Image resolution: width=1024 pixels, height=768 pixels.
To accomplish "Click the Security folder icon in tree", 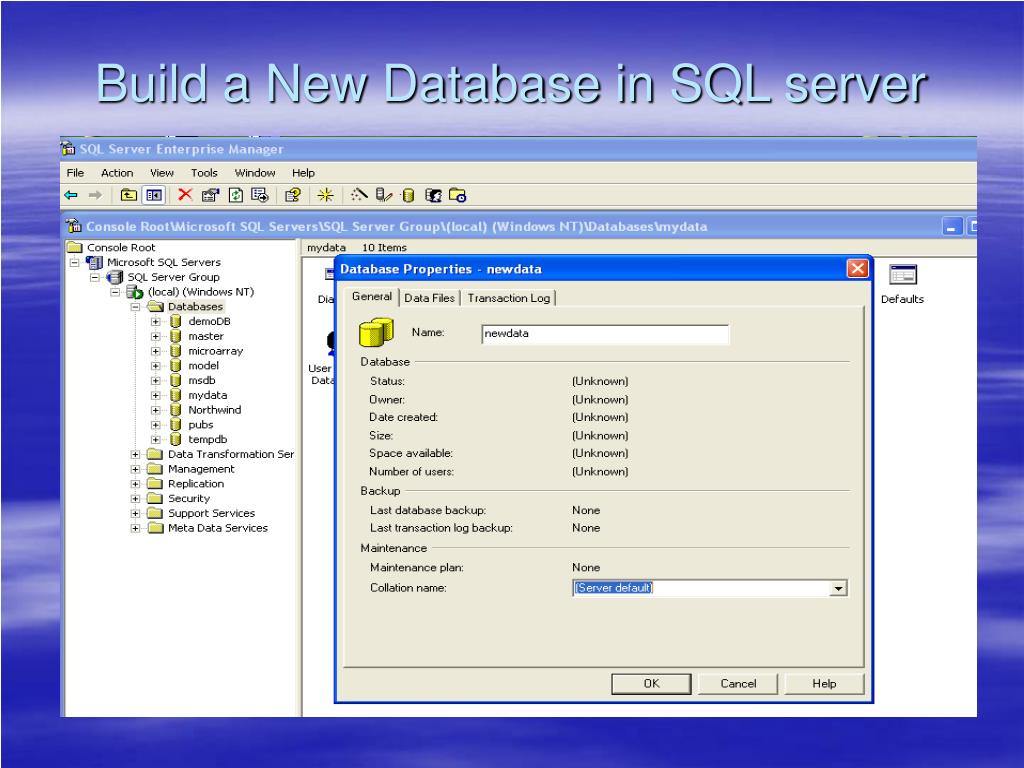I will tap(155, 498).
